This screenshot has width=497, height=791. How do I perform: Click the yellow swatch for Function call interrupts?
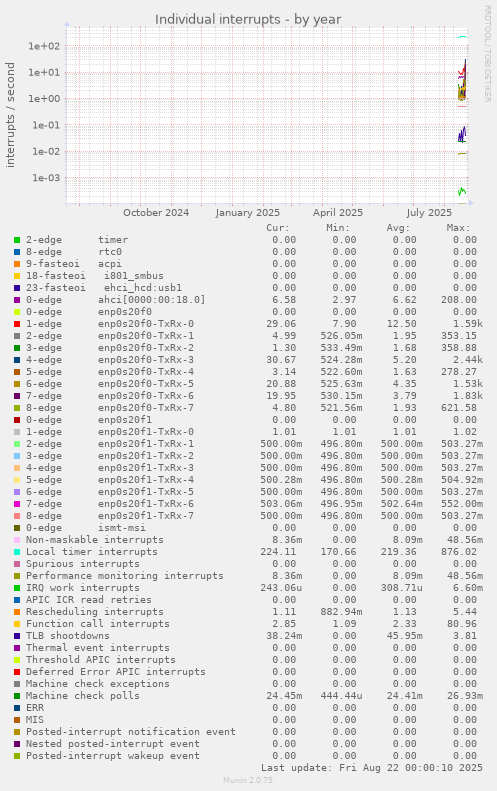pyautogui.click(x=17, y=624)
